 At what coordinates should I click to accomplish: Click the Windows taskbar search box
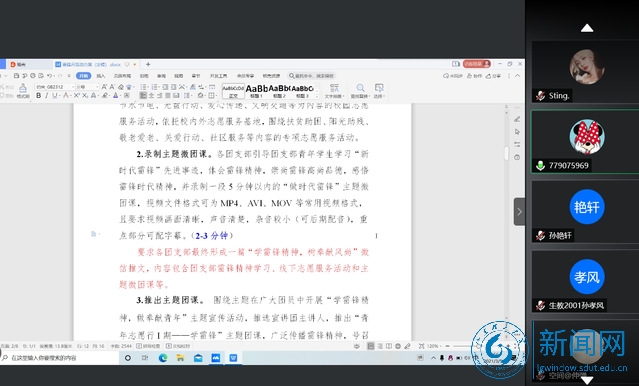coord(59,357)
